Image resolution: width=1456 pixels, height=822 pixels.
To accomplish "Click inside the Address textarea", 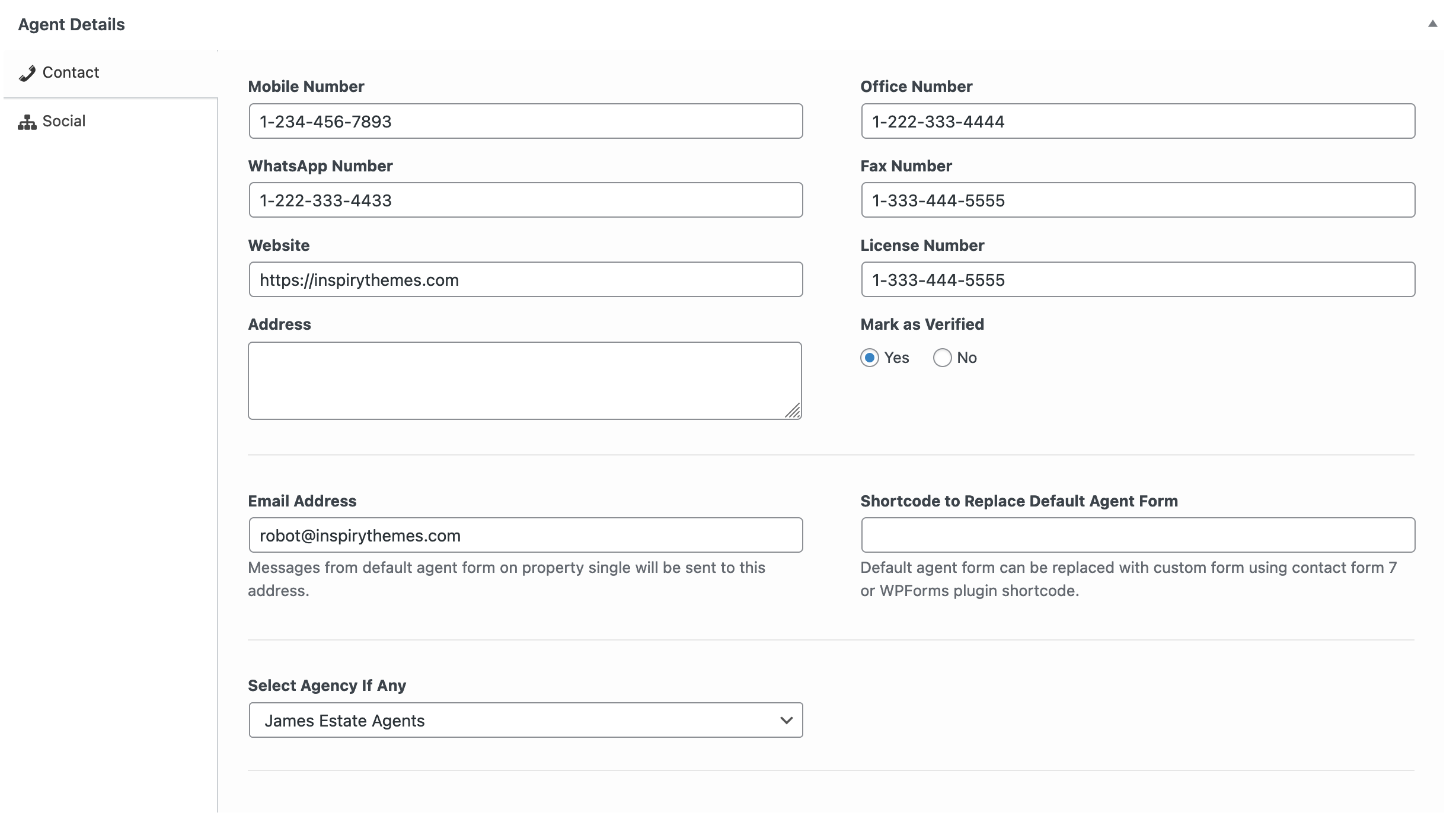I will tap(525, 381).
